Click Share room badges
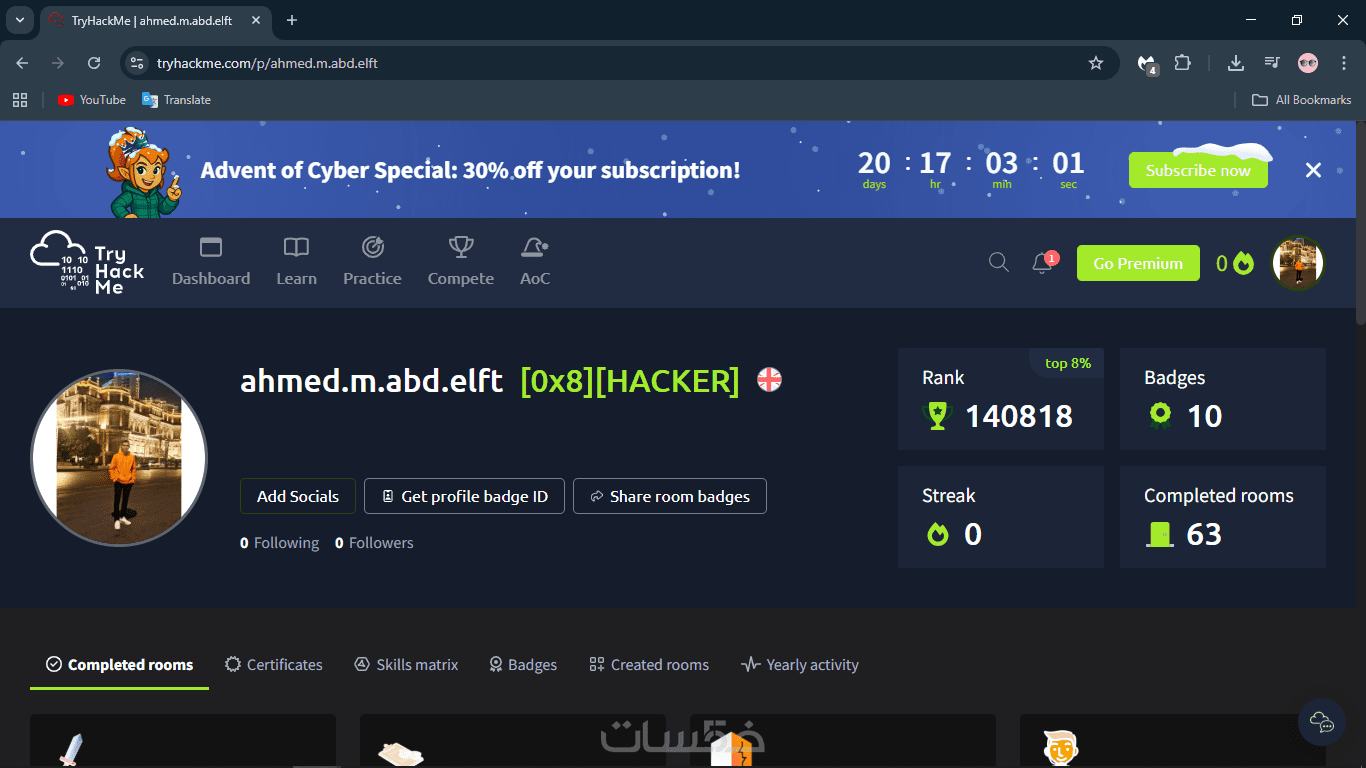Screen dimensions: 1366x768 [670, 496]
